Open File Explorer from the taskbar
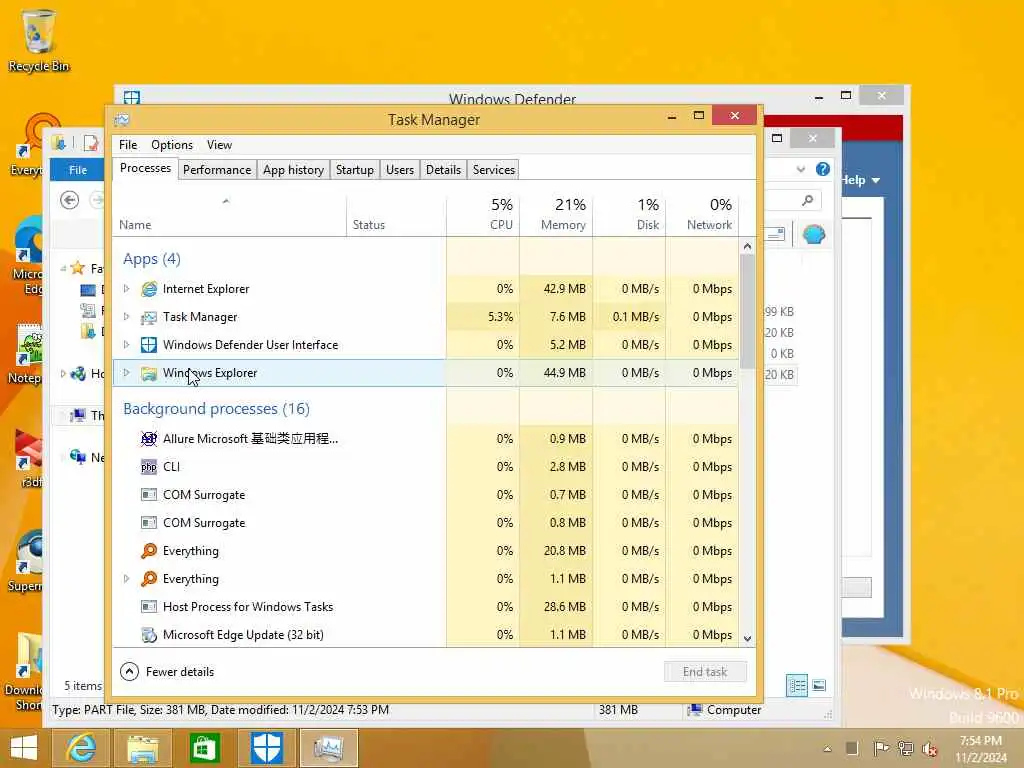Screen dimensions: 1024x768 143,748
